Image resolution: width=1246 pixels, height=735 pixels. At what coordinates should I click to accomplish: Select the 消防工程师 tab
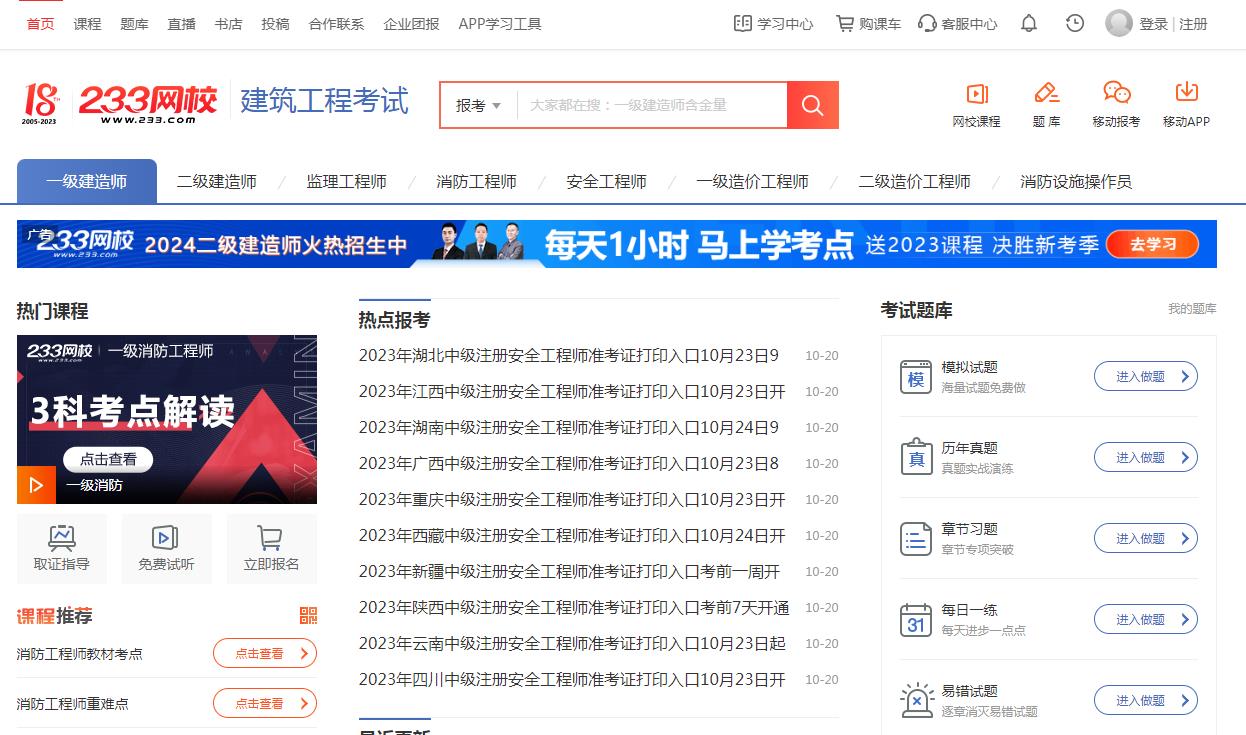tap(477, 181)
